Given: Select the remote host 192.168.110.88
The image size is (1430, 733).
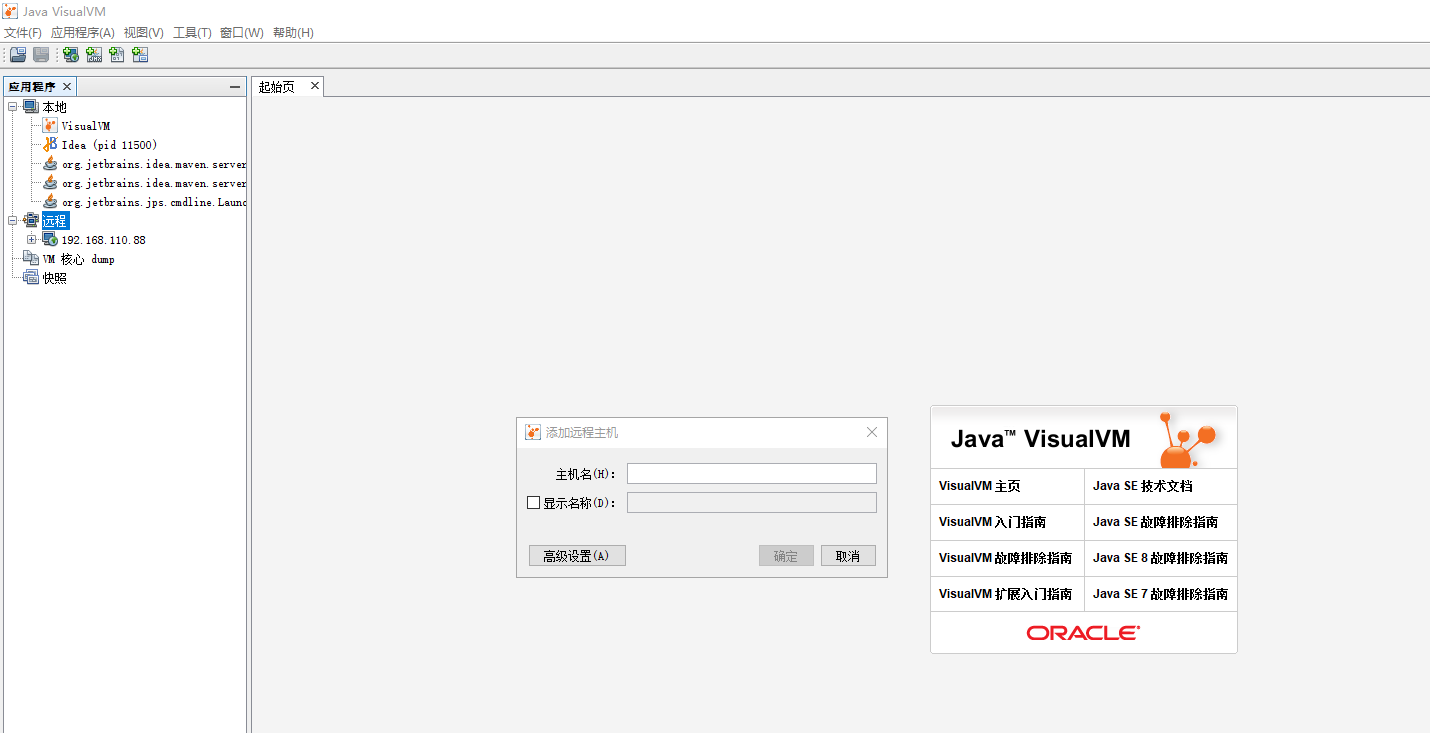Looking at the screenshot, I should [101, 239].
